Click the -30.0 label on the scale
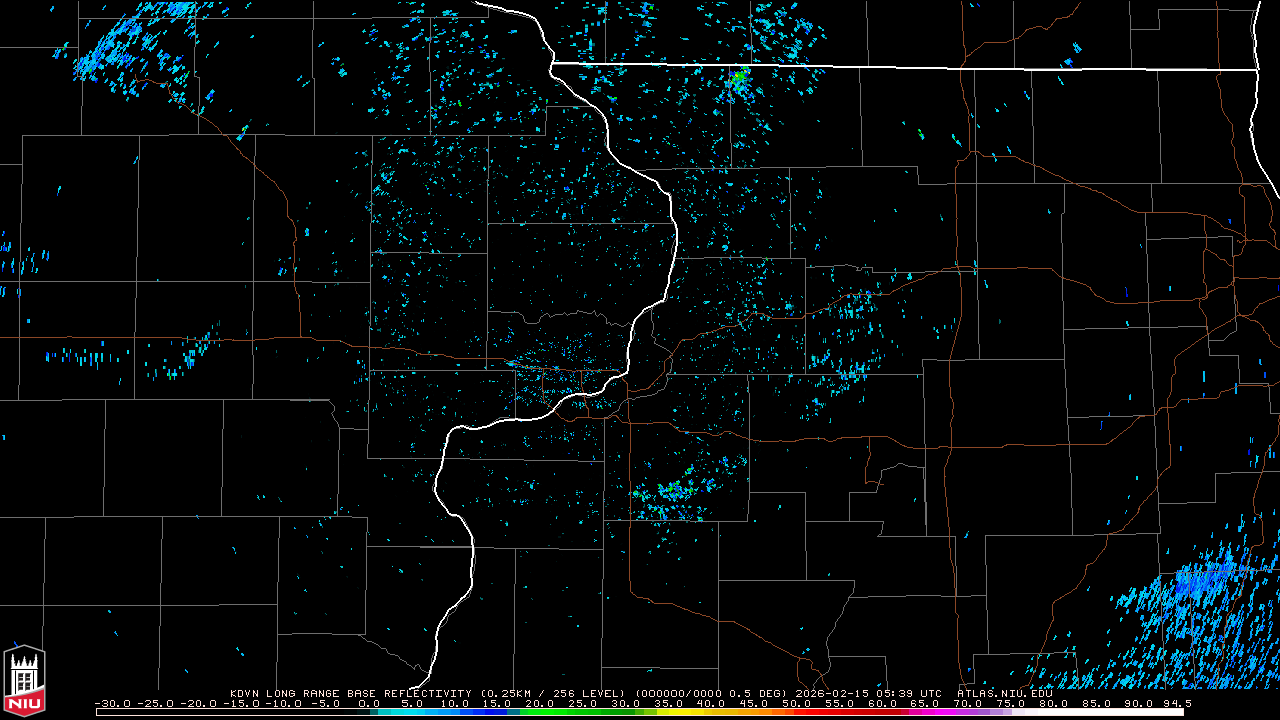 pyautogui.click(x=112, y=703)
